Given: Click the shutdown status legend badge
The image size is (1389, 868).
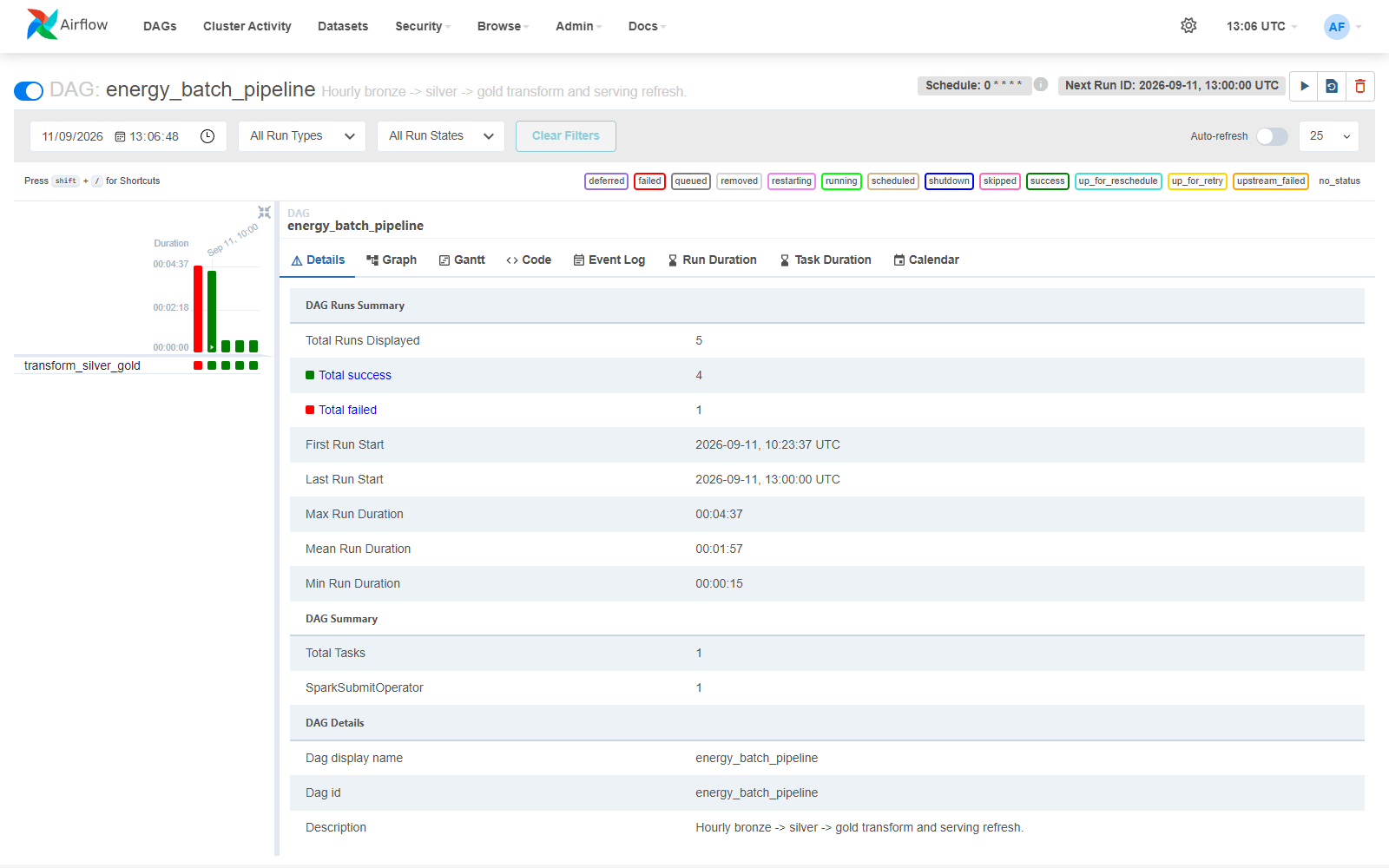Looking at the screenshot, I should (949, 181).
